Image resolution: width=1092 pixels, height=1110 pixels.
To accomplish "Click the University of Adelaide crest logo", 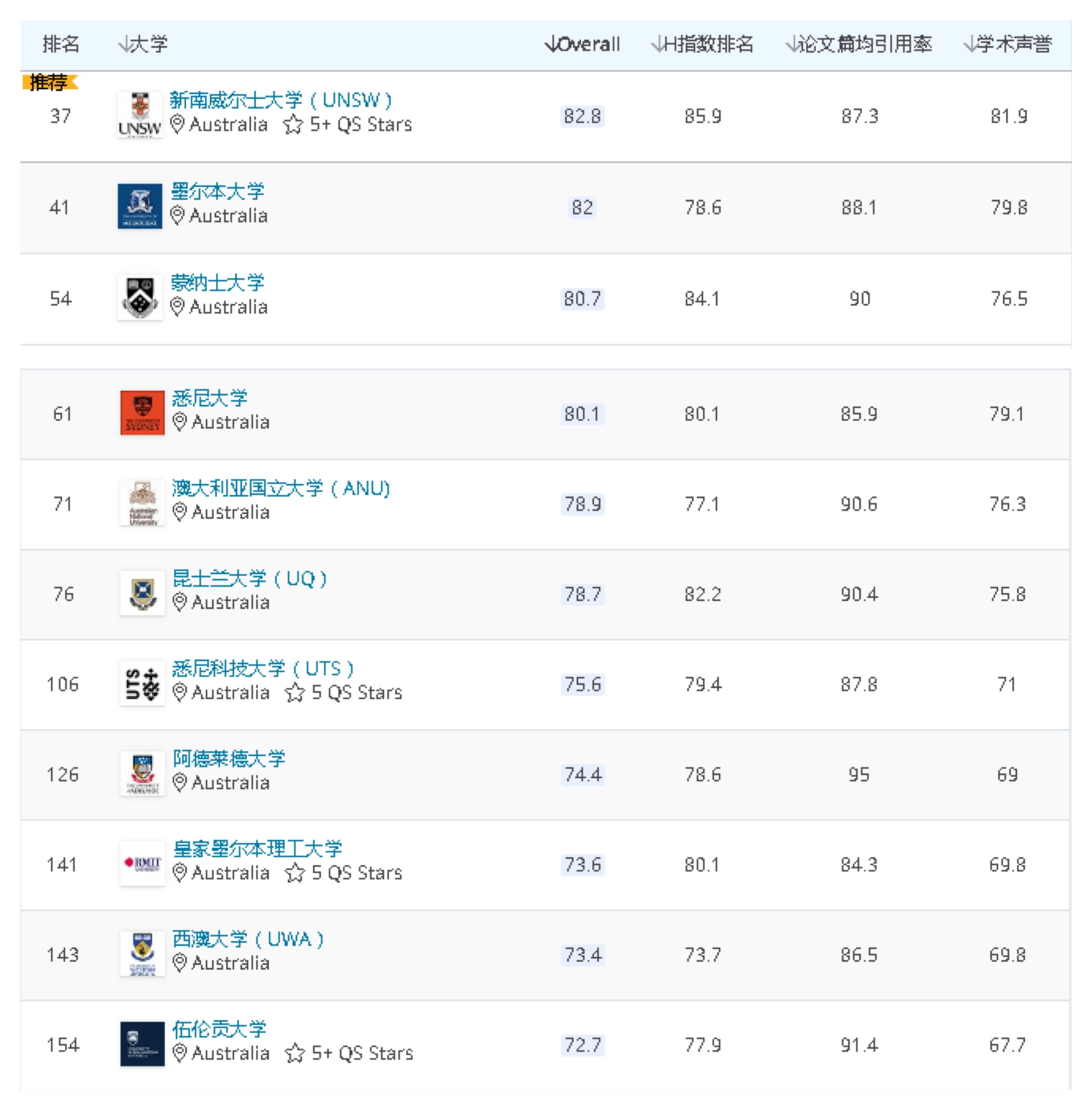I will pos(142,774).
